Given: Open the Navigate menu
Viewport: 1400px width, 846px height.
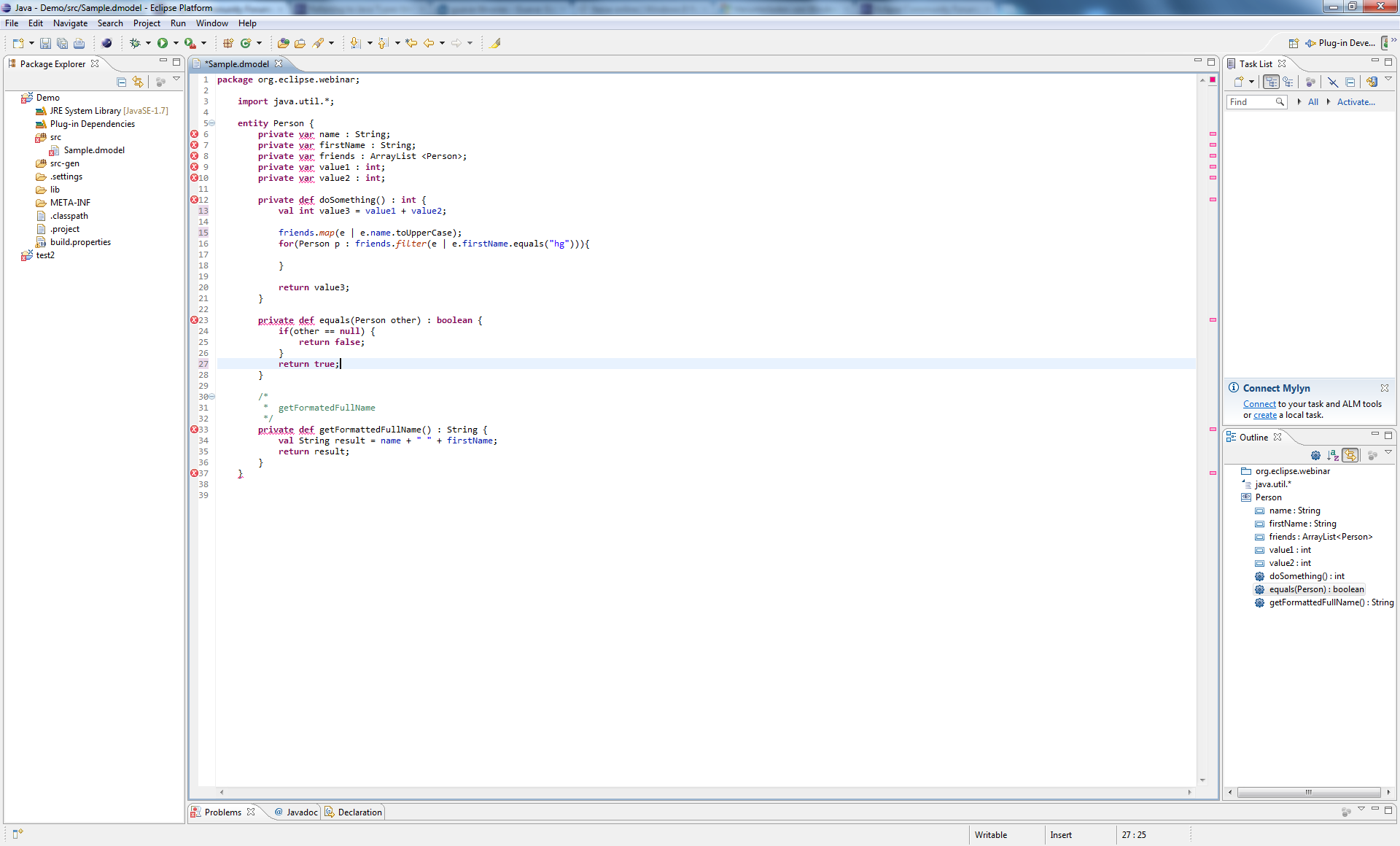Looking at the screenshot, I should tap(70, 23).
